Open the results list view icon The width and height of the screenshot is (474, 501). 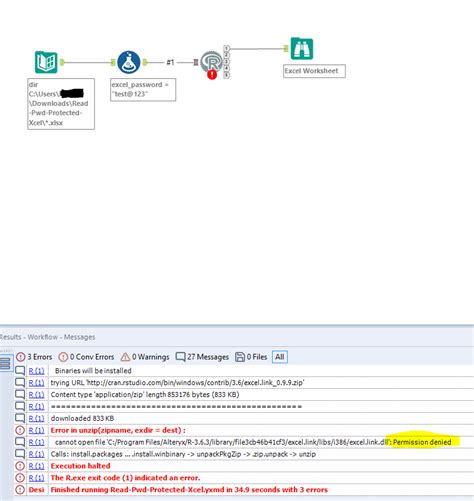point(5,363)
